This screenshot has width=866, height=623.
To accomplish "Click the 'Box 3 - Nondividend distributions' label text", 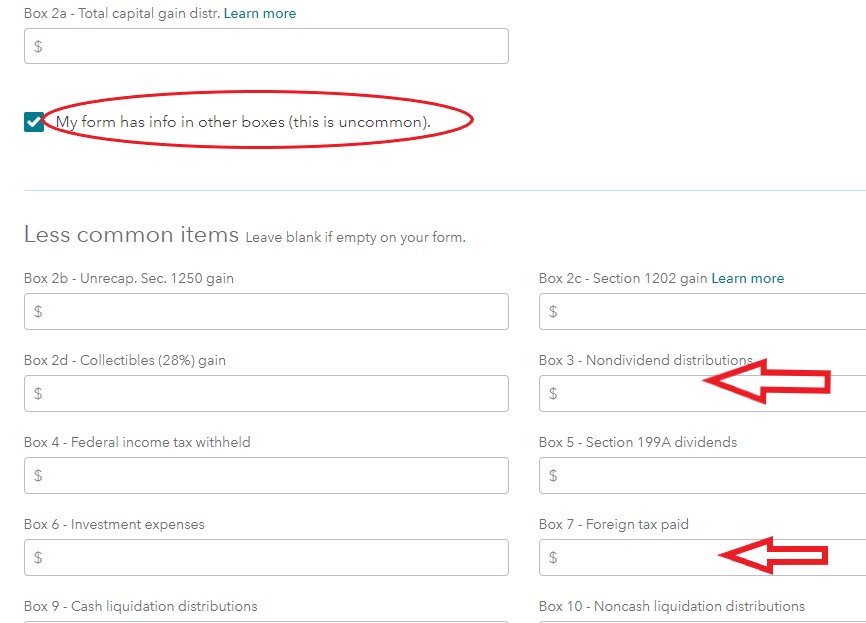I will [645, 360].
